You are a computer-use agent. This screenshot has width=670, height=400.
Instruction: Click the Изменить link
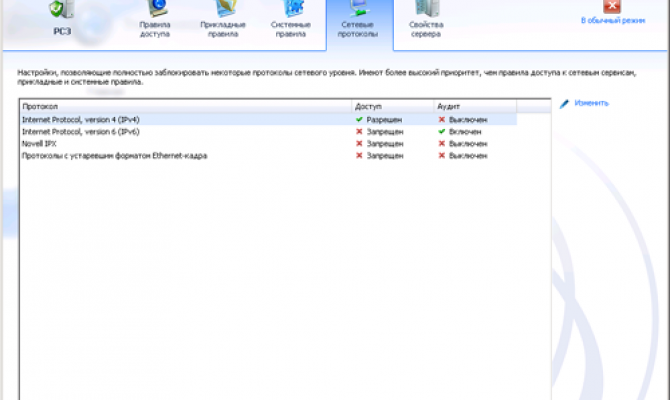coord(591,103)
